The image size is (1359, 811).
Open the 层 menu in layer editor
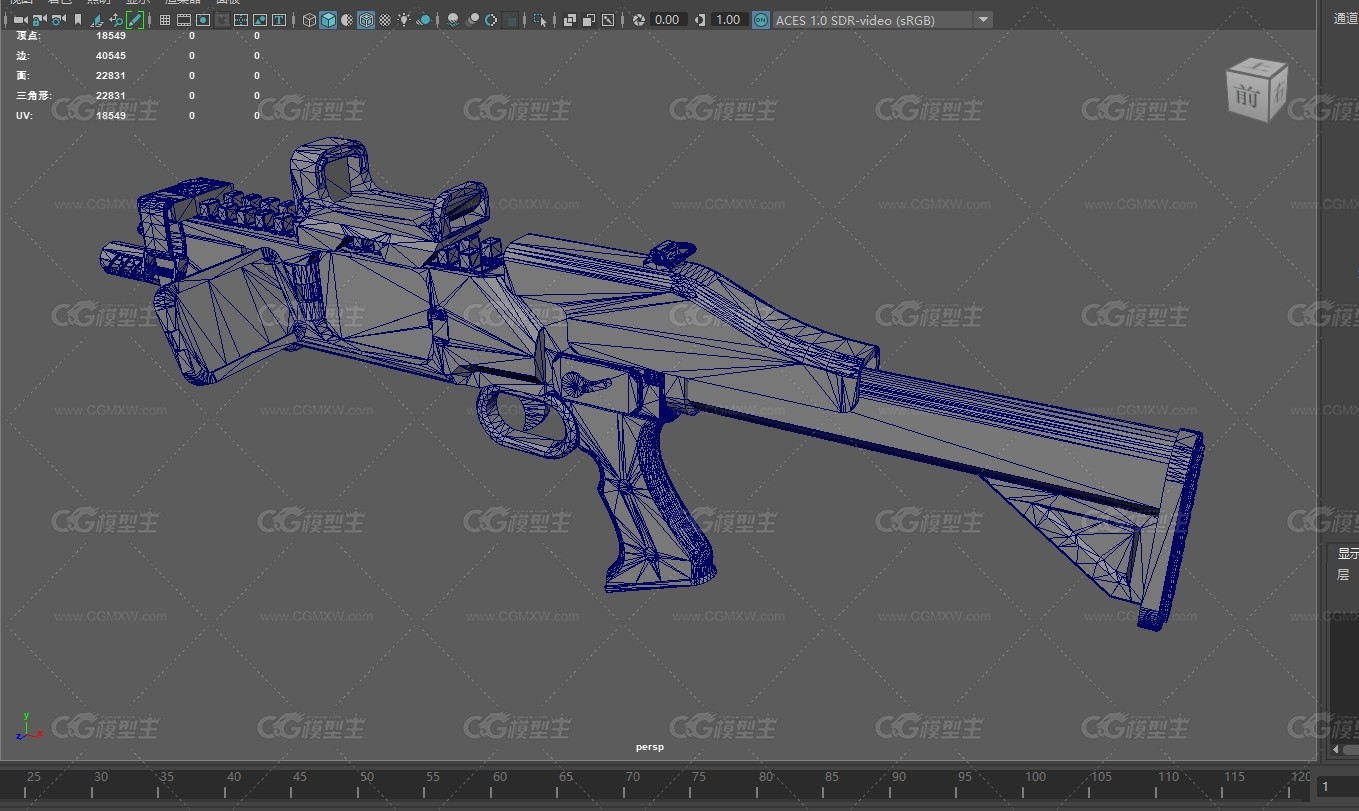tap(1343, 574)
